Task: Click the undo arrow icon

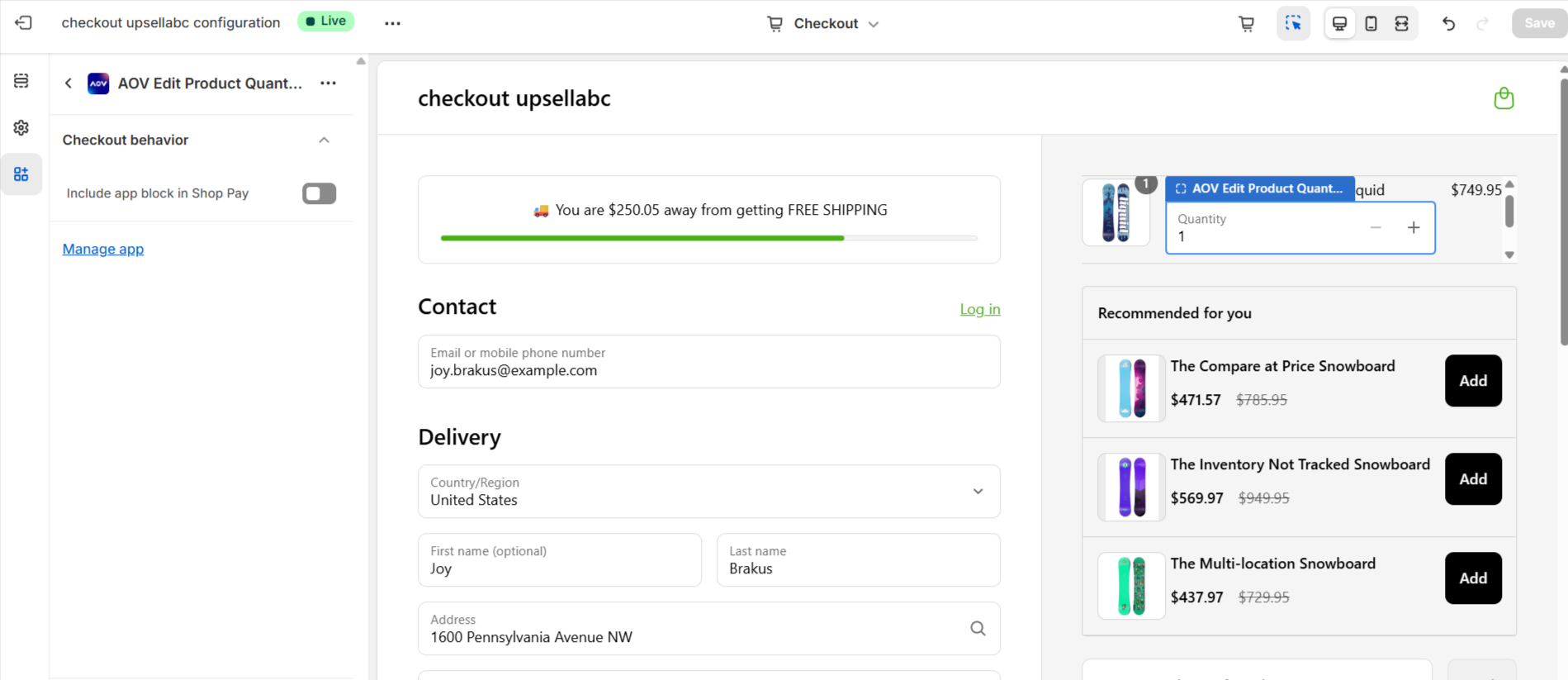Action: click(x=1448, y=24)
